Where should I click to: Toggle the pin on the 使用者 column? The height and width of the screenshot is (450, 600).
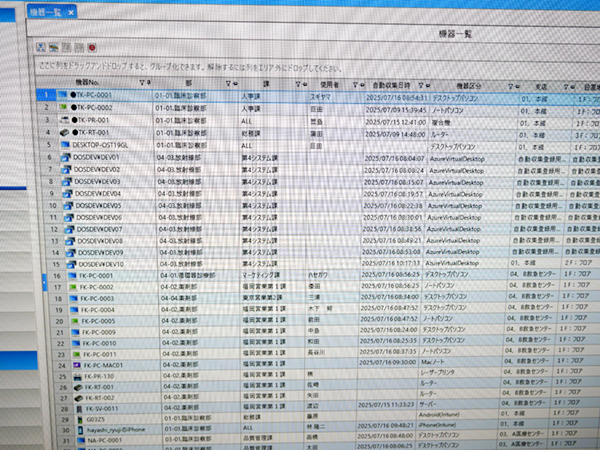(362, 85)
